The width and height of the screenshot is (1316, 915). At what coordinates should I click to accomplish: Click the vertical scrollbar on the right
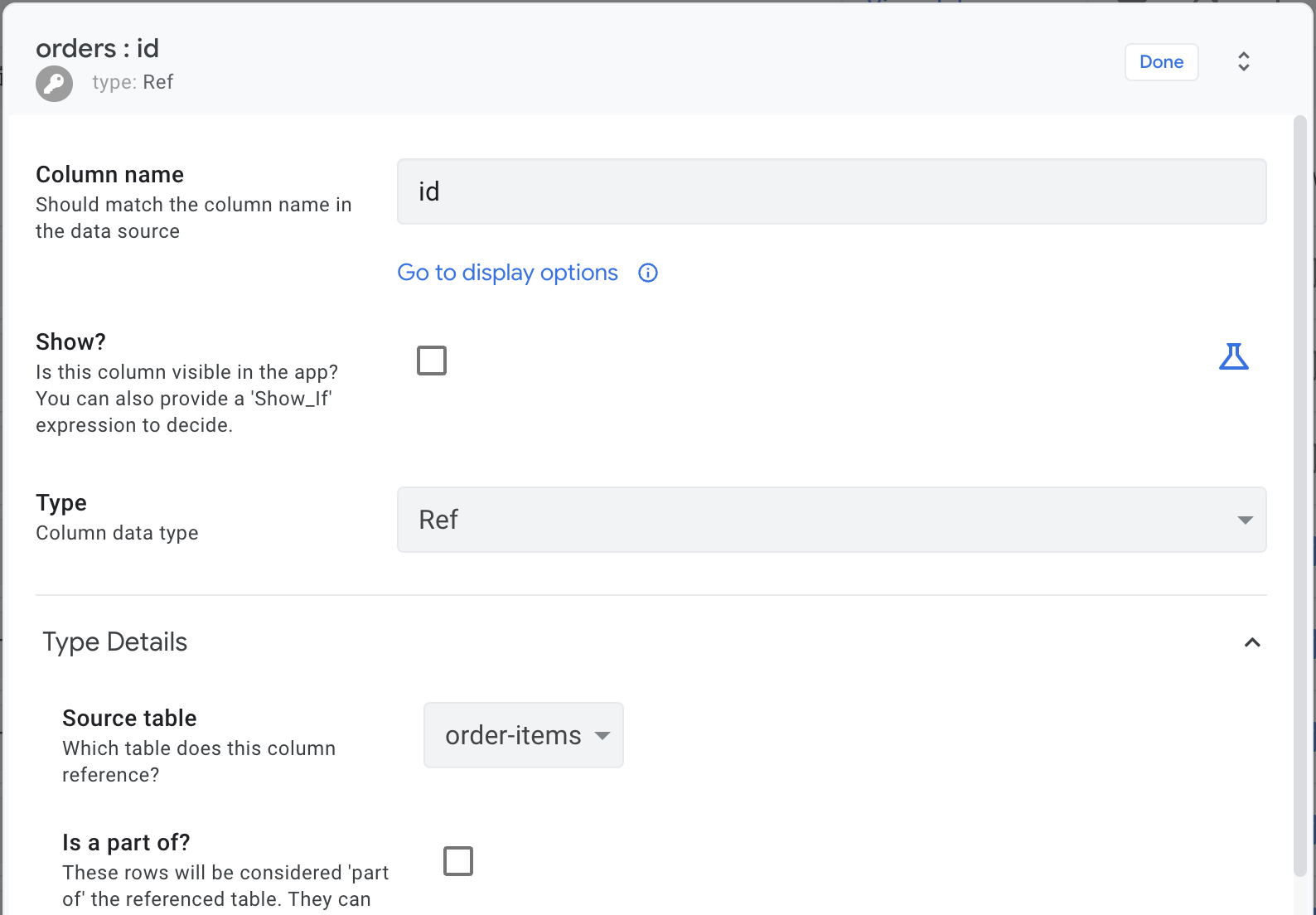click(x=1300, y=497)
